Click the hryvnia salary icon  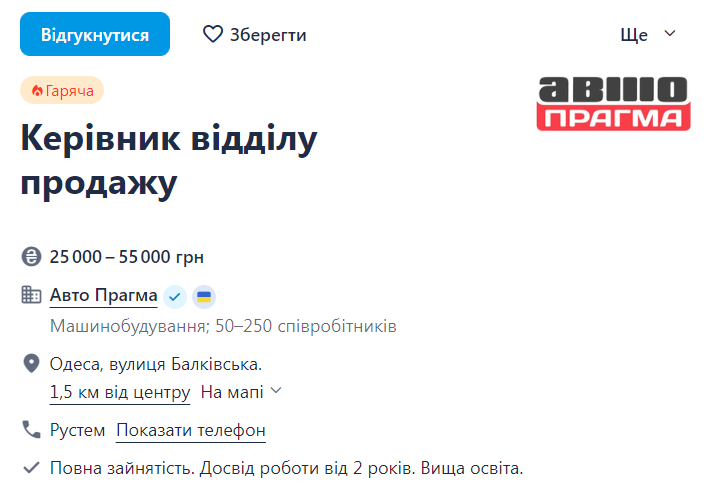click(x=31, y=257)
